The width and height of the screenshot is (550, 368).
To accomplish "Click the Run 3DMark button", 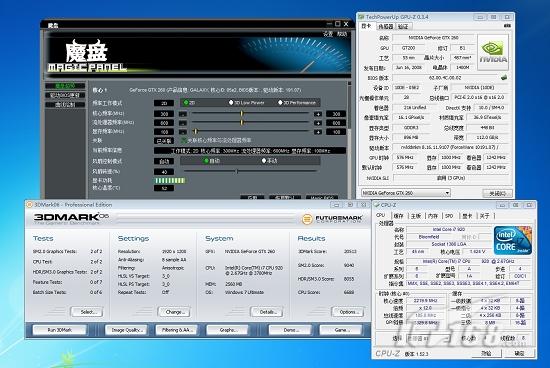I will click(59, 330).
